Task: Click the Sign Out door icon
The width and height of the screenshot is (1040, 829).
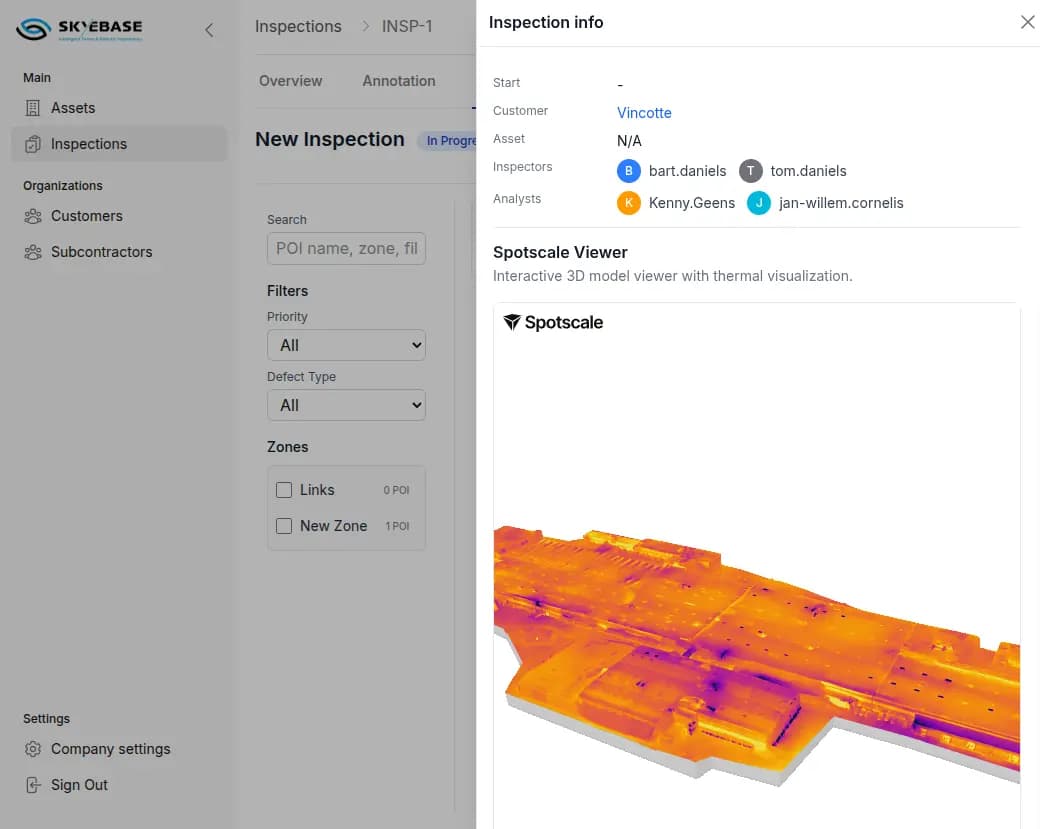Action: pos(33,785)
